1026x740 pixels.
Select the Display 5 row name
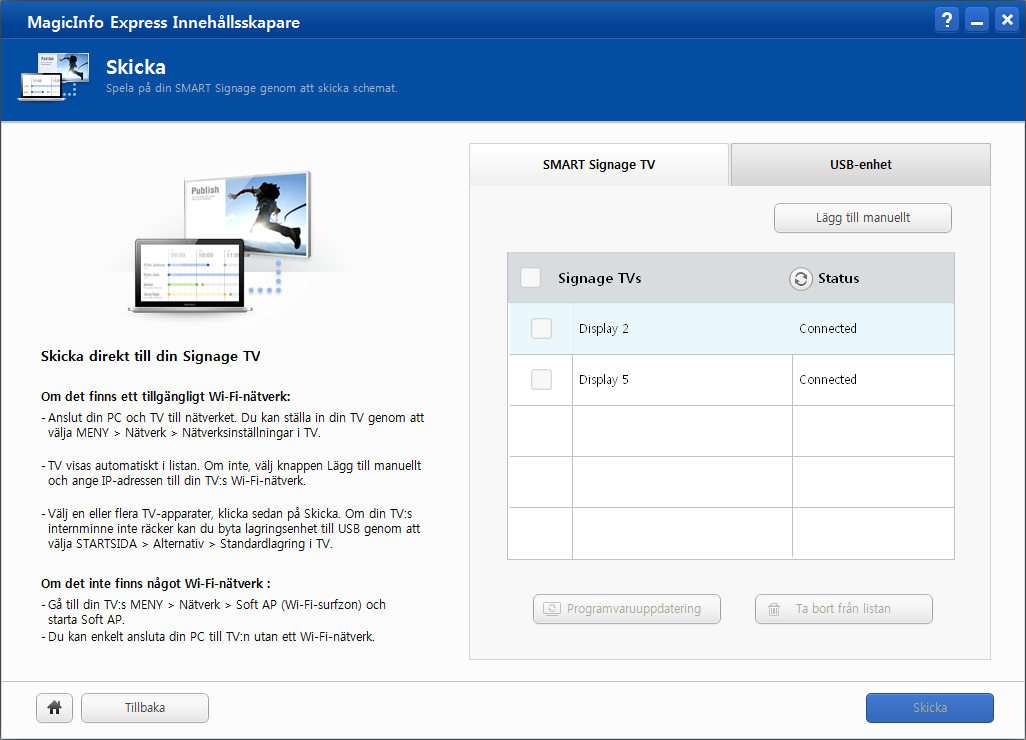pos(603,379)
